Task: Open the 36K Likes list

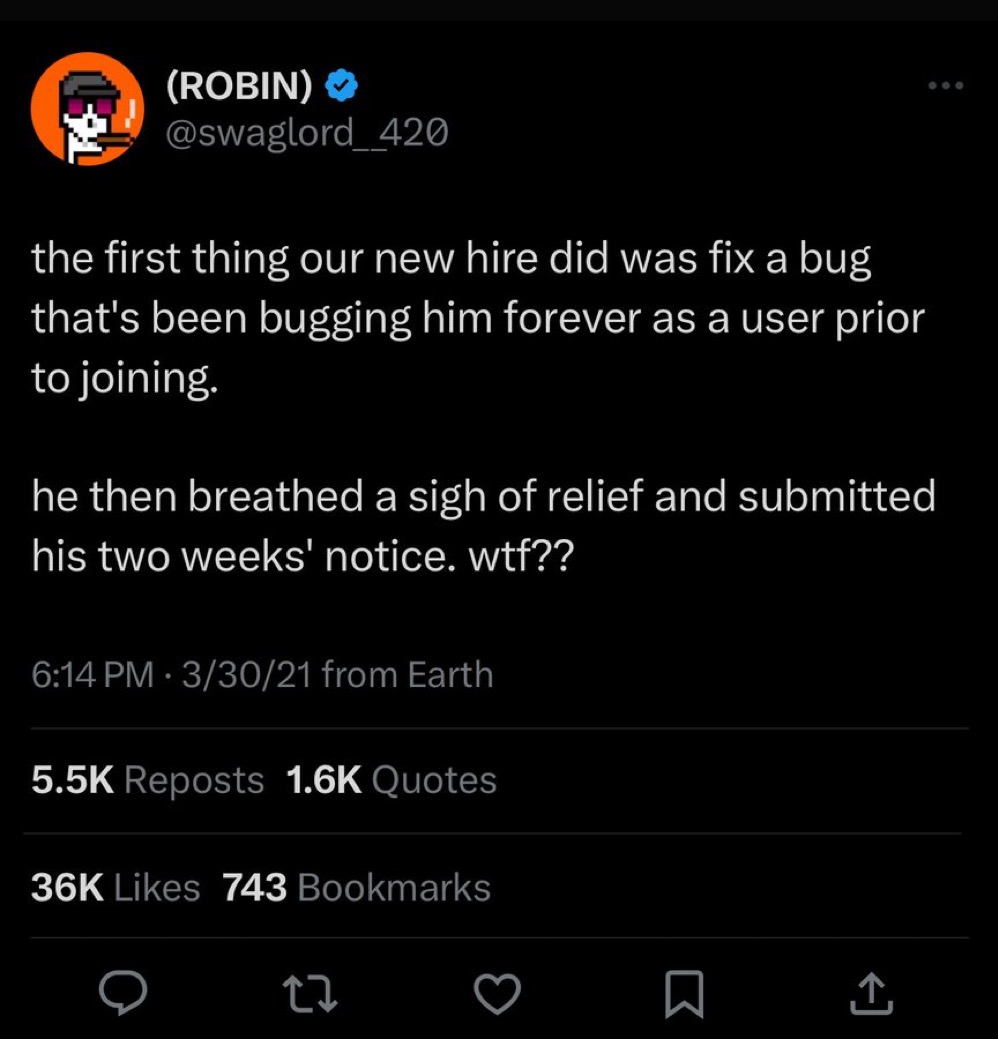Action: 116,887
